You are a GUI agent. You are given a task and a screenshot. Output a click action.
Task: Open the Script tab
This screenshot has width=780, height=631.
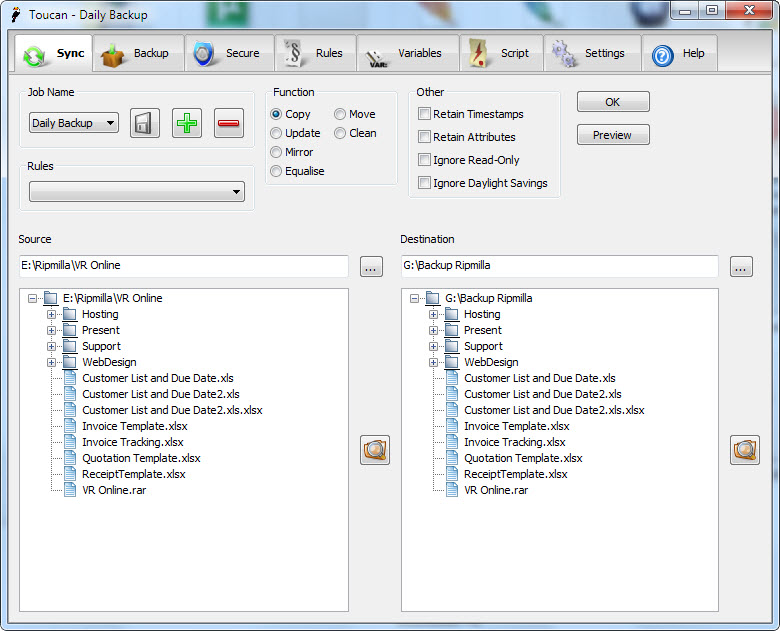coord(502,54)
